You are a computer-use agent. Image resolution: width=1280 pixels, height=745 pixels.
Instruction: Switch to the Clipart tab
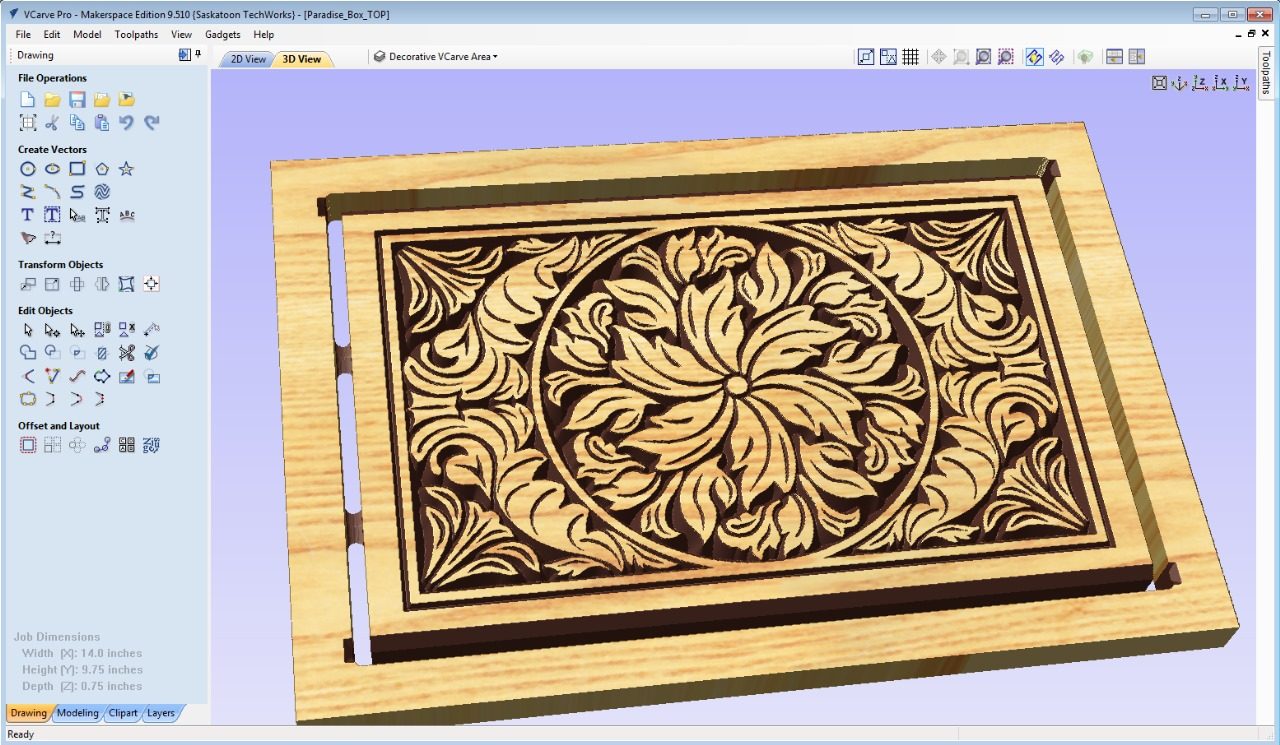tap(123, 713)
